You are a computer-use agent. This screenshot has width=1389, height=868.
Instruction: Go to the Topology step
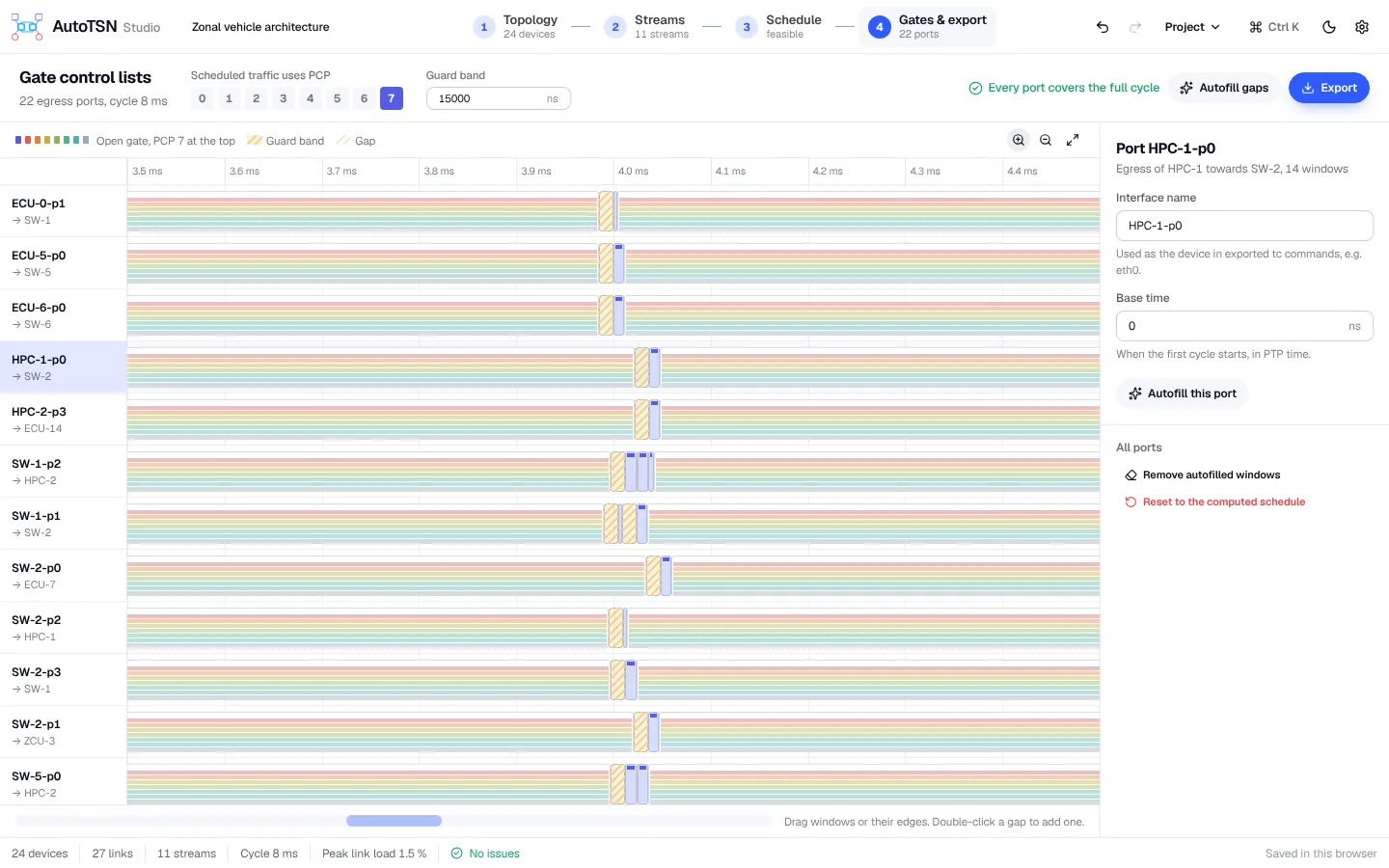coord(516,27)
